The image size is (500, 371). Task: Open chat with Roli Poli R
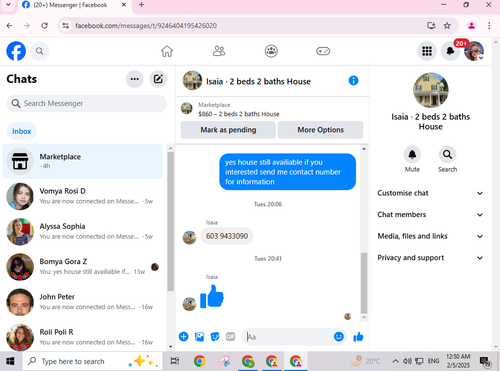click(82, 337)
